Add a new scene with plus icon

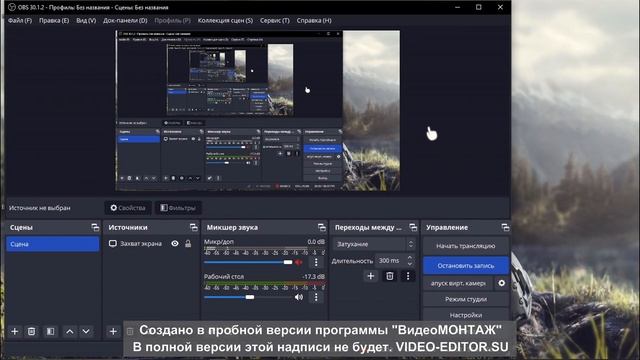pyautogui.click(x=15, y=331)
